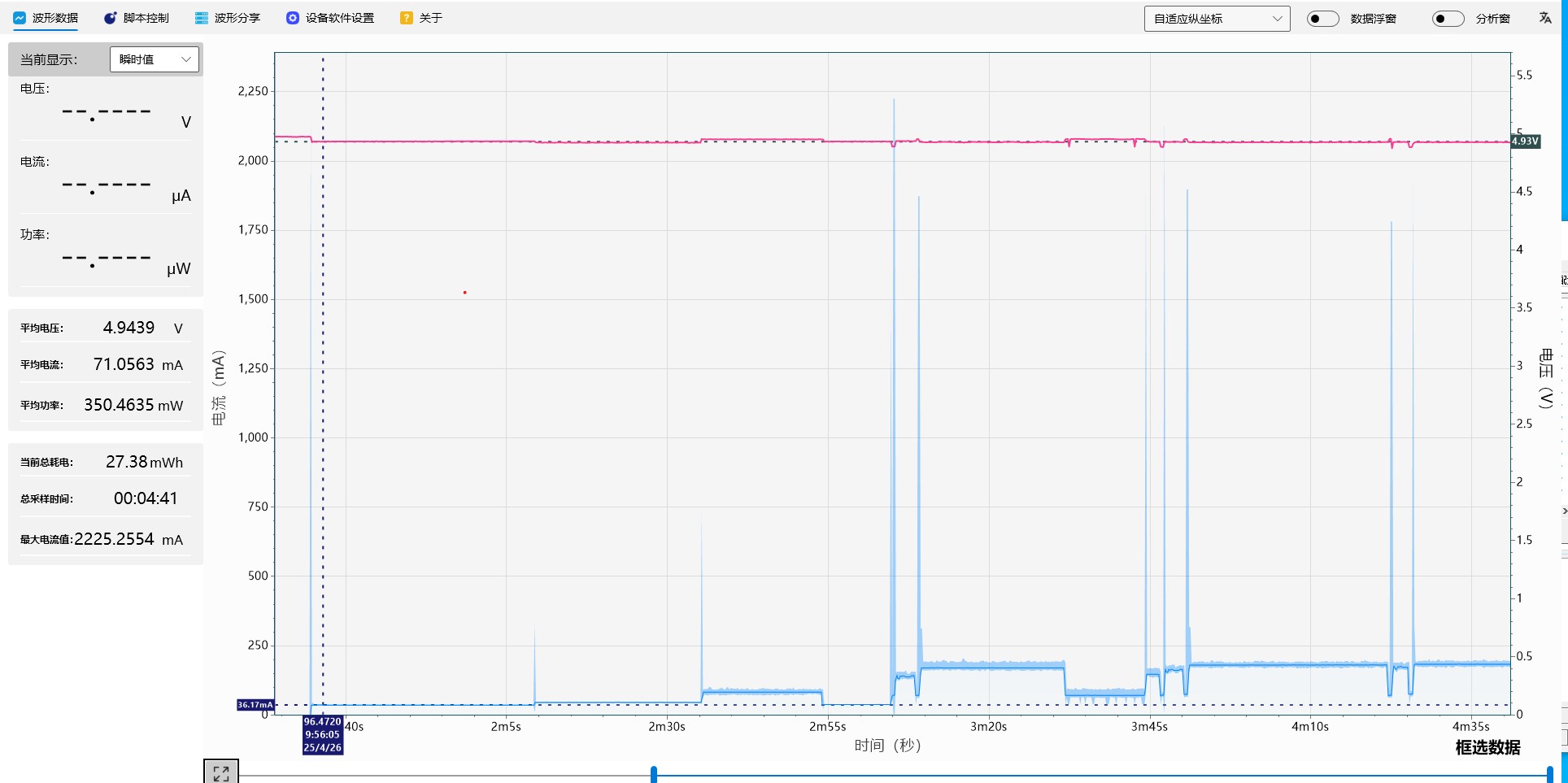Click the total energy value 27.38 mWh

point(144,462)
